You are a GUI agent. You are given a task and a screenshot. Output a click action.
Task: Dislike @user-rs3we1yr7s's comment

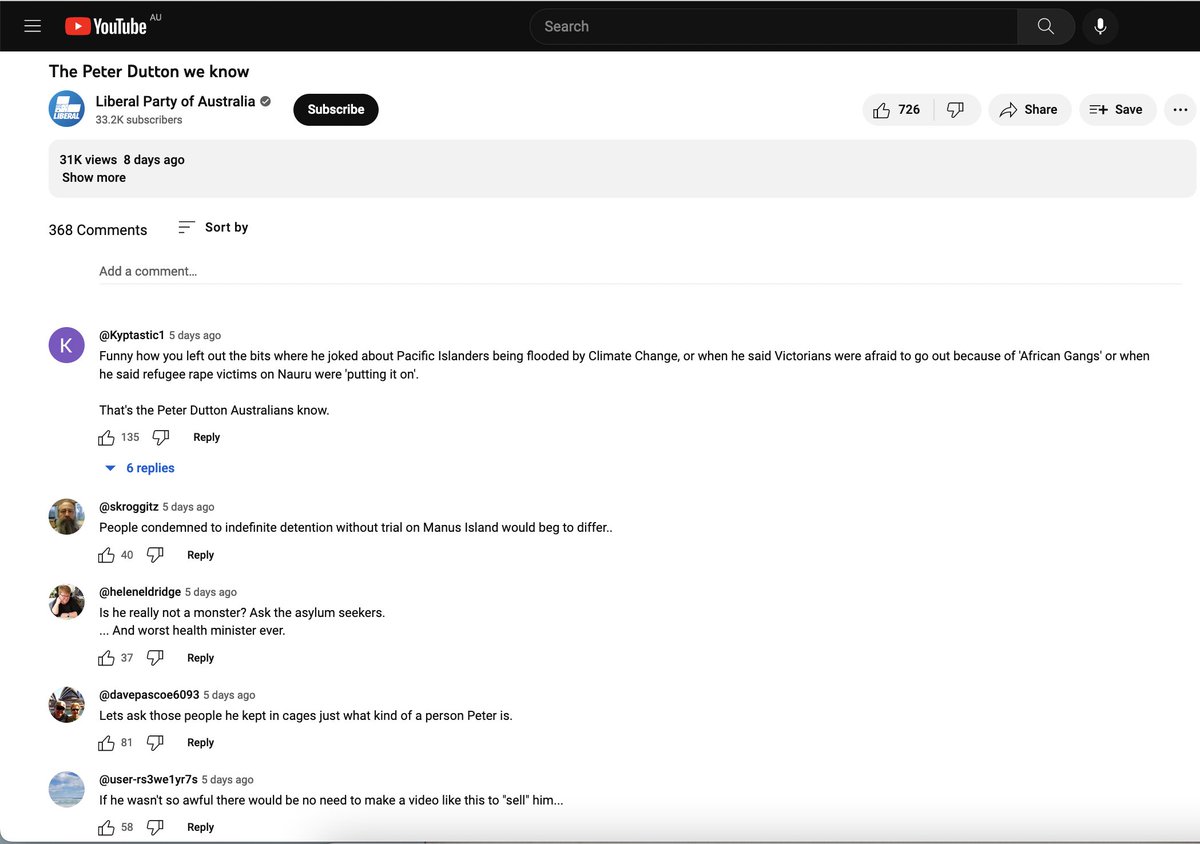(155, 828)
